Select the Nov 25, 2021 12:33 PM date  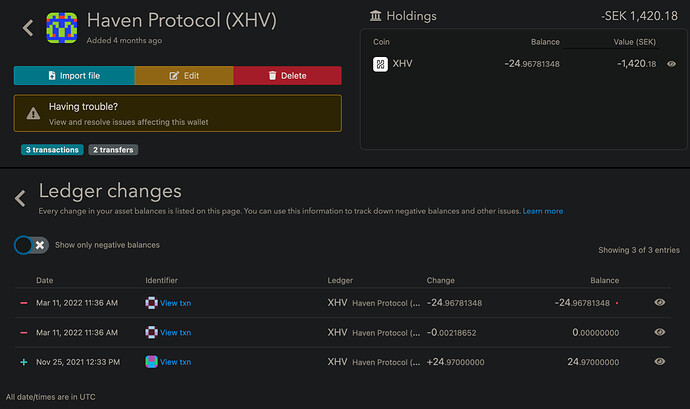click(x=78, y=362)
